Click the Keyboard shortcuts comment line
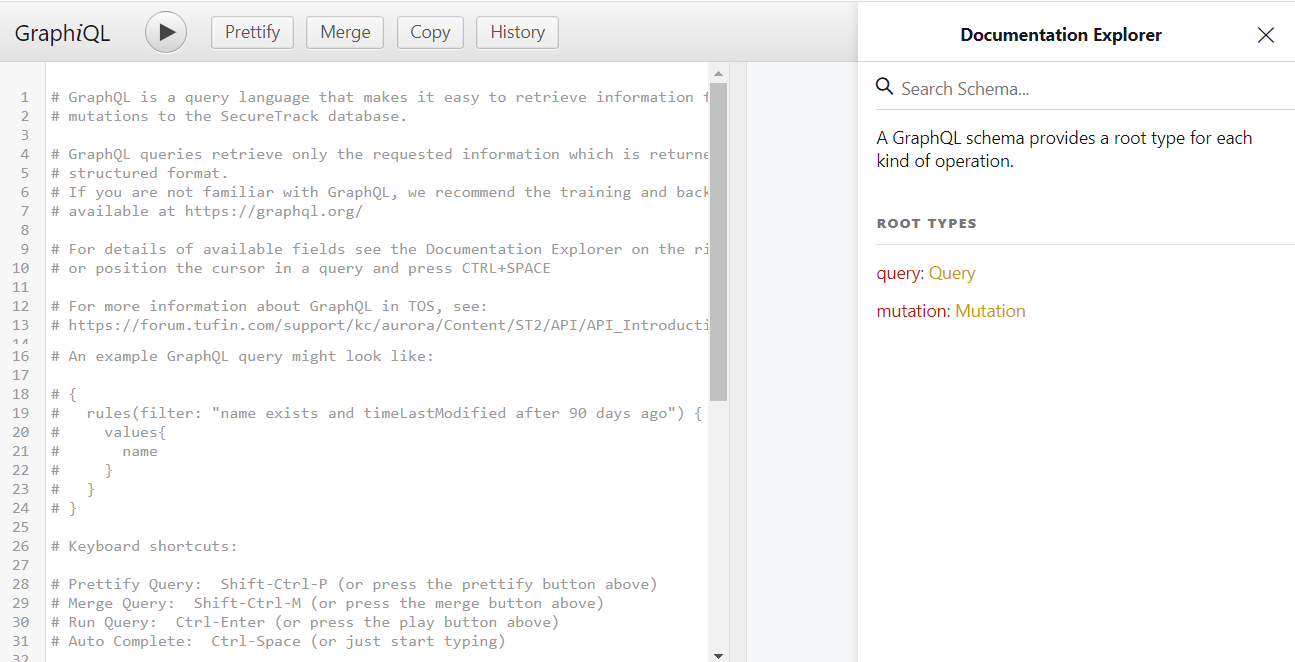Screen dimensions: 1295x662 152,546
